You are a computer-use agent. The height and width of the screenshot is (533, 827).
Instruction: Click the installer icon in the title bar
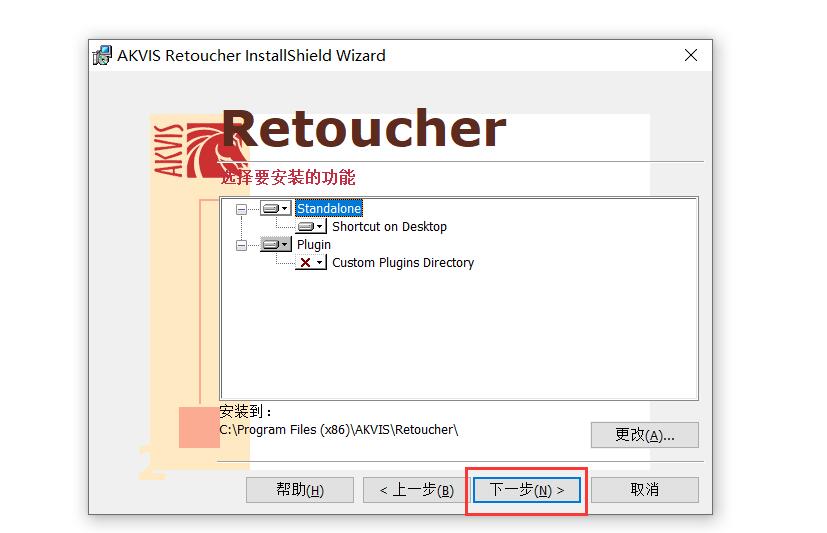coord(102,55)
